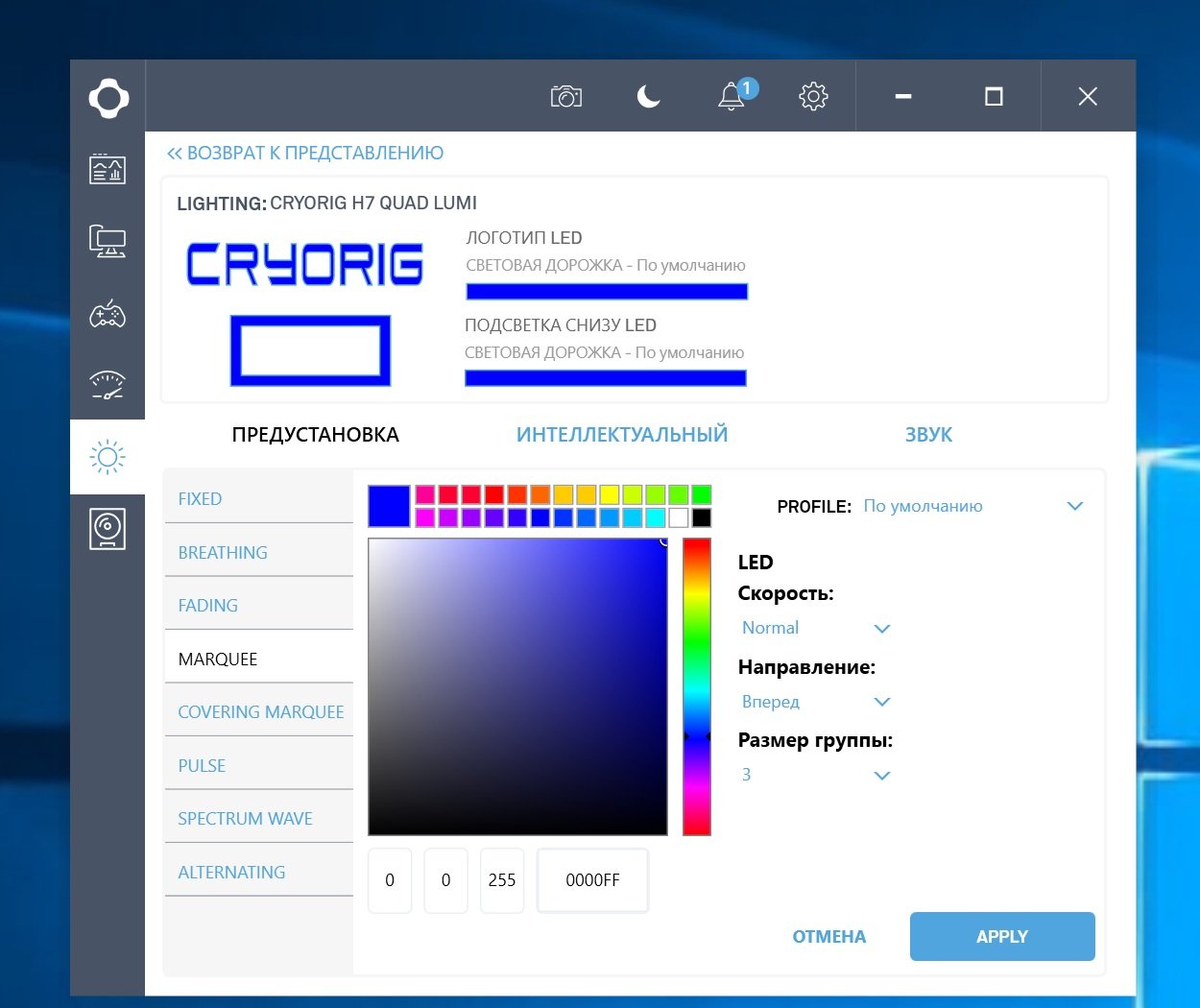Expand the chevron beside Вперед direction

(882, 702)
